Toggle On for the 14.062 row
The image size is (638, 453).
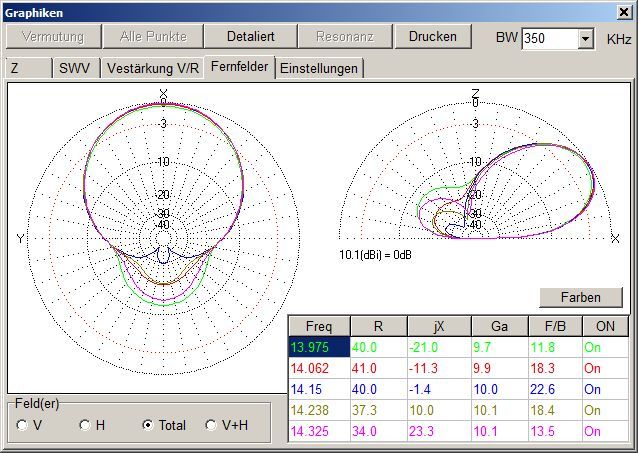[605, 368]
